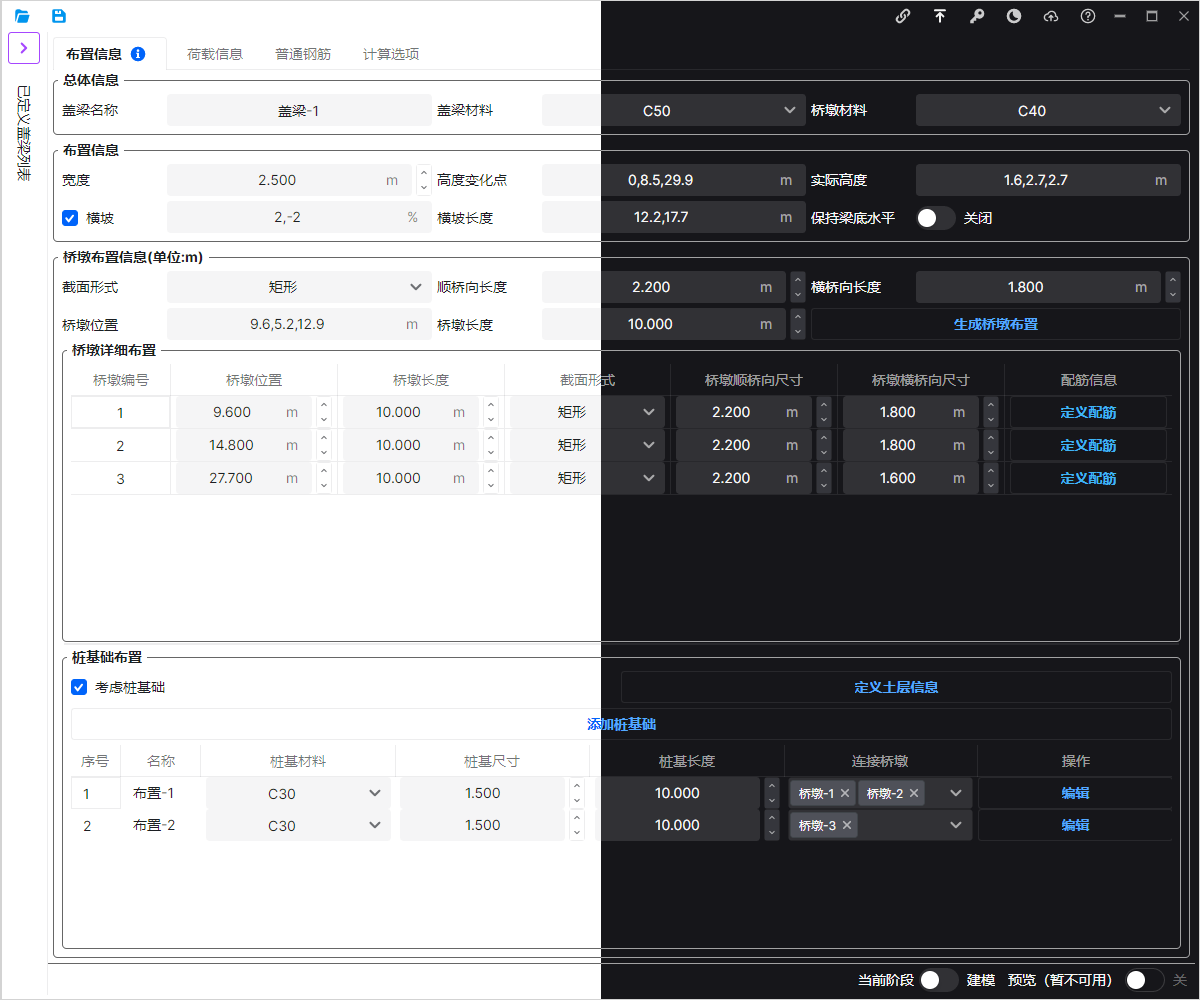Click the 生成桥墩布置 button
This screenshot has width=1200, height=1000.
click(x=995, y=324)
